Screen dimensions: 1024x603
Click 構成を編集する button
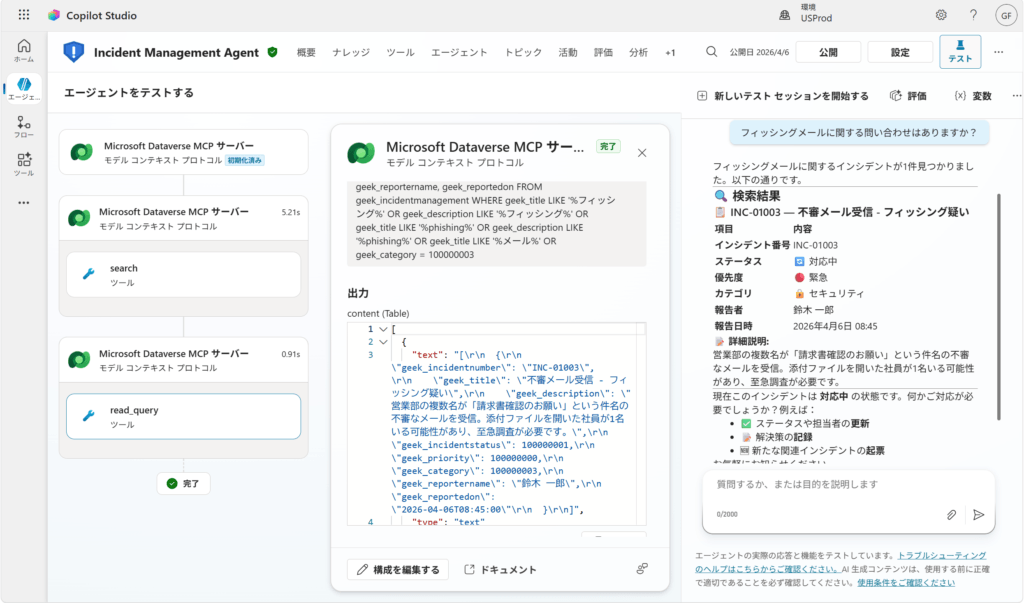click(398, 569)
